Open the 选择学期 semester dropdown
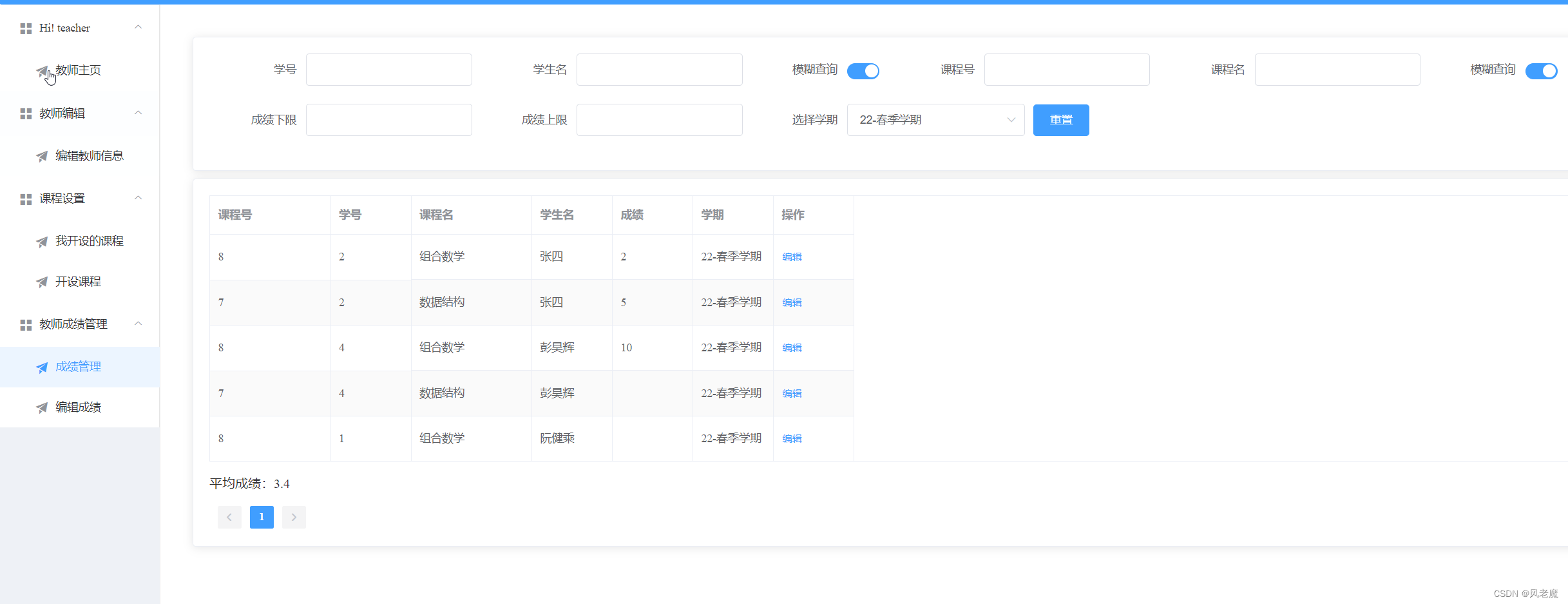This screenshot has width=1568, height=604. (935, 120)
